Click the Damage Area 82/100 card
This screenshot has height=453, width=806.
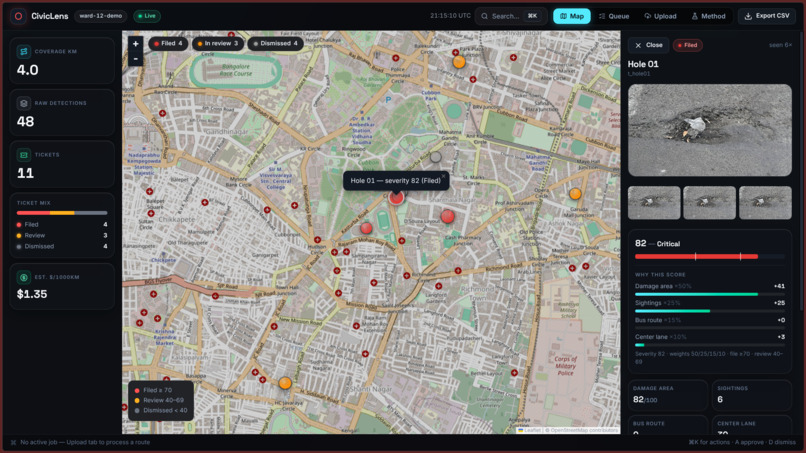click(x=667, y=395)
